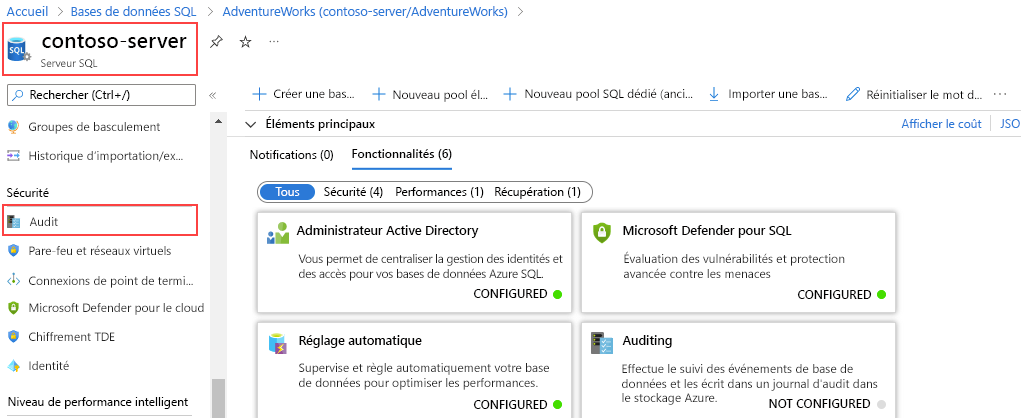1021x418 pixels.
Task: Click Nouveau pool SQL dédié button
Action: (598, 94)
